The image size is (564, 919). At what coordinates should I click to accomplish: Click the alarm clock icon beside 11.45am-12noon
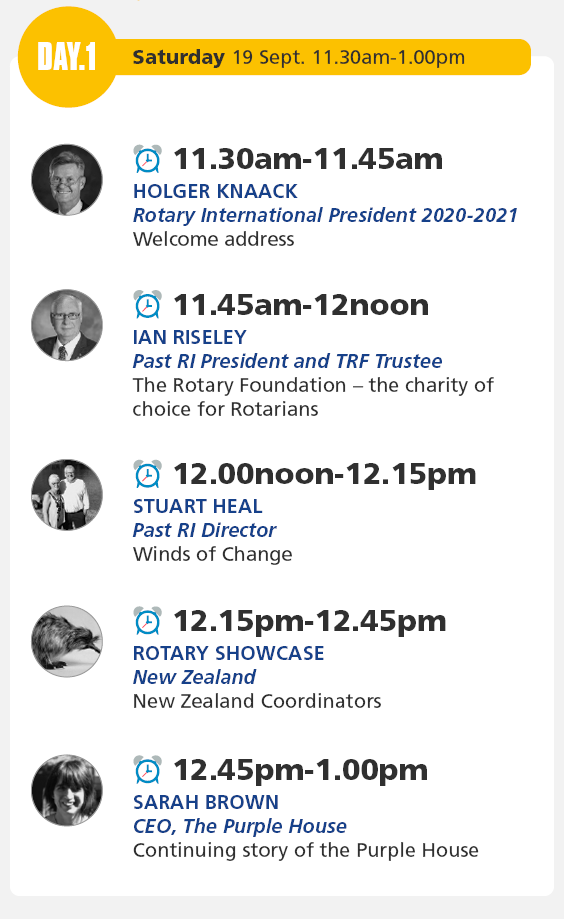click(147, 305)
